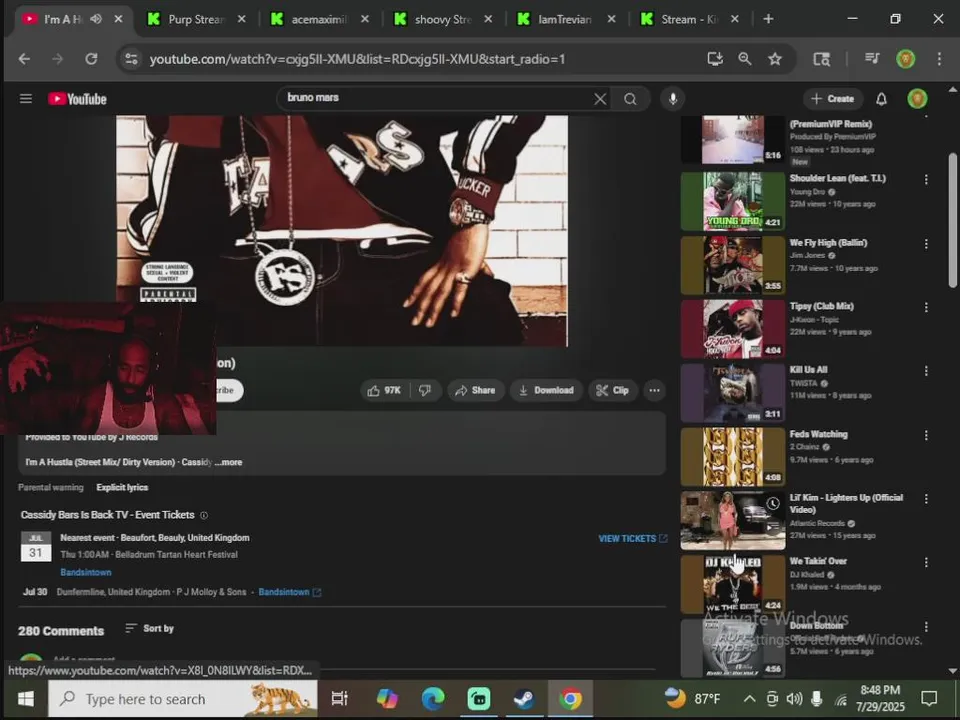Image resolution: width=960 pixels, height=720 pixels.
Task: Start voice search with the microphone
Action: click(x=673, y=99)
